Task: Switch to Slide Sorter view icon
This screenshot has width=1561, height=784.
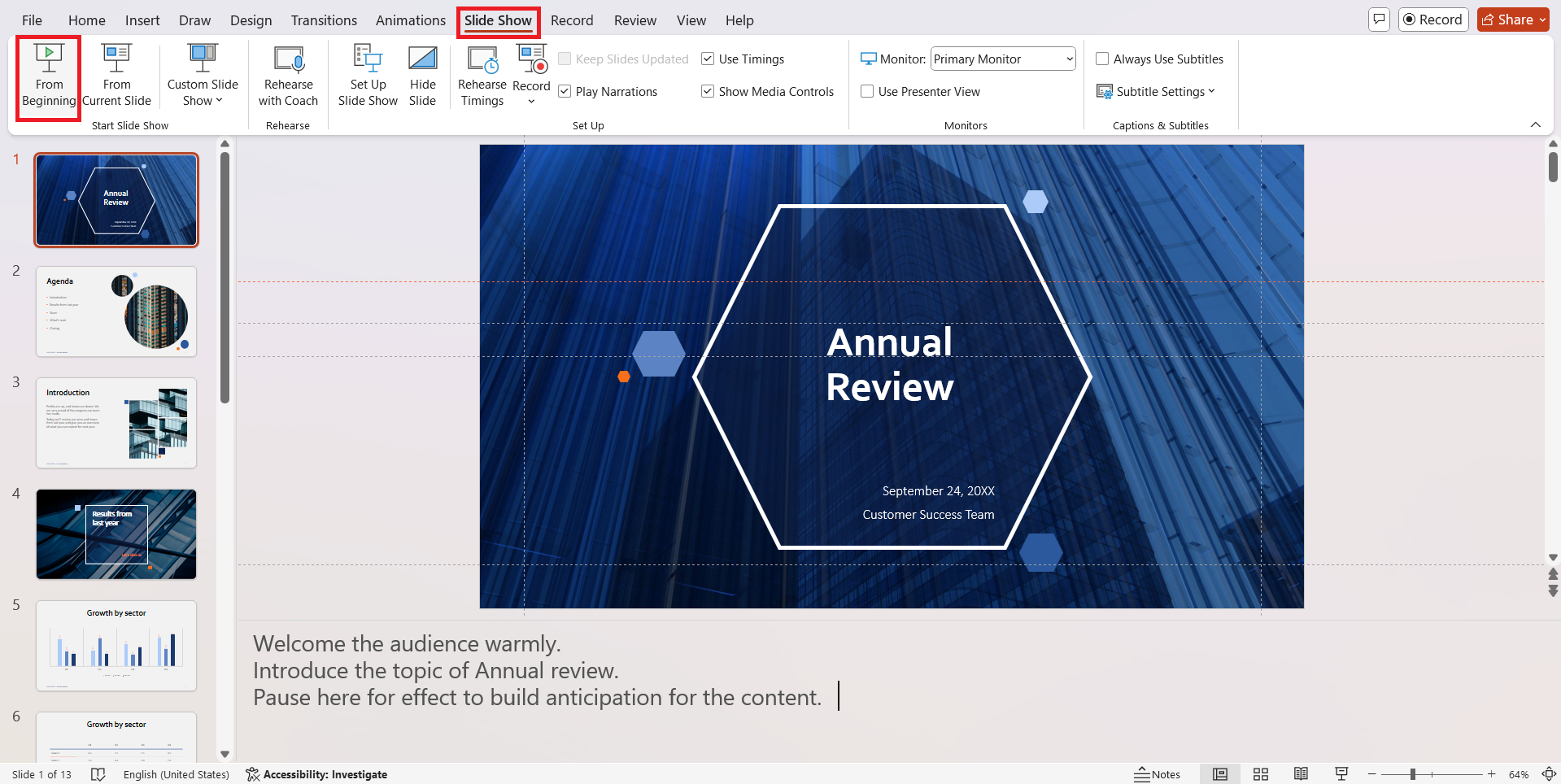Action: pos(1261,774)
